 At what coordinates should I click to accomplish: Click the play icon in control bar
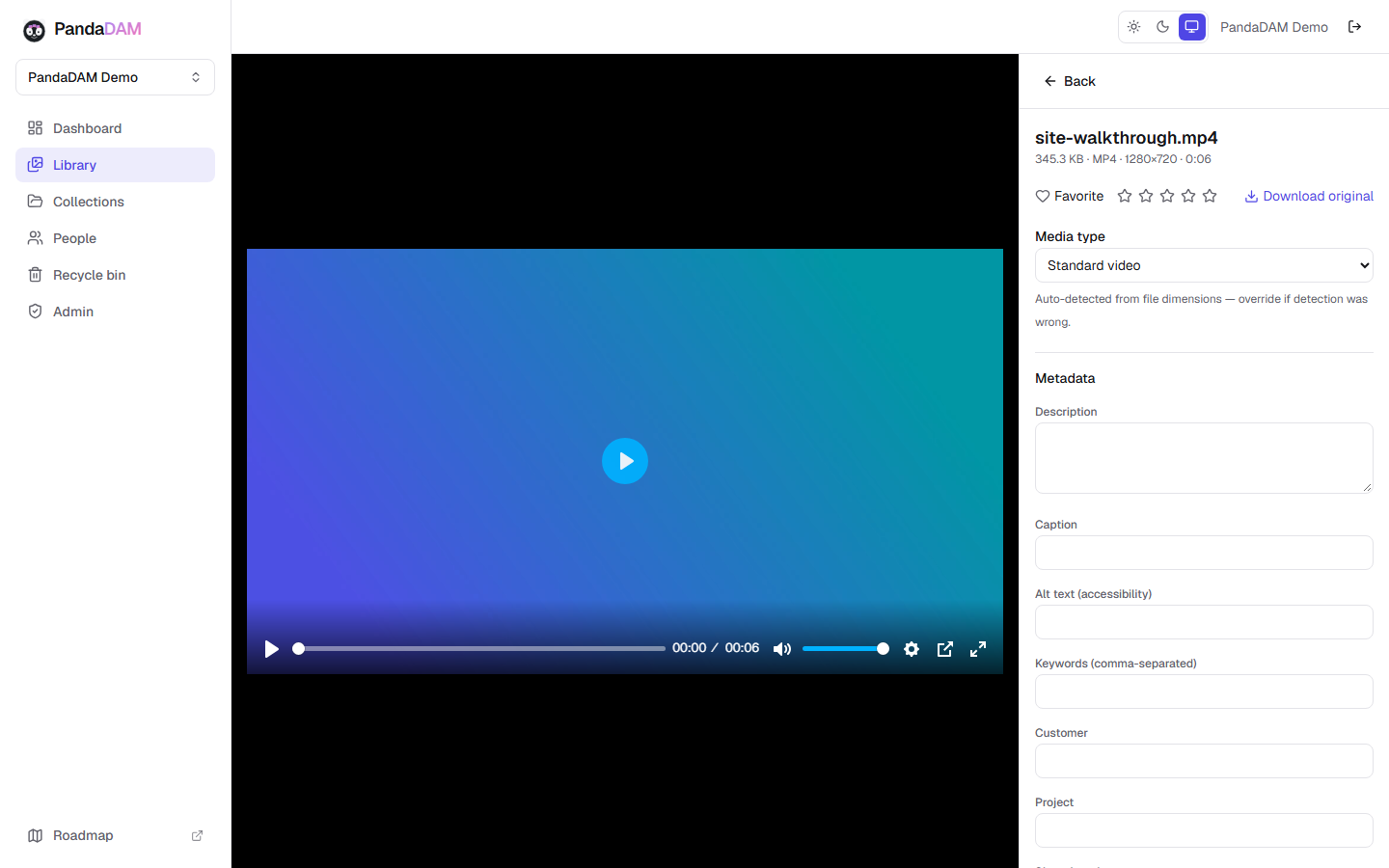pyautogui.click(x=272, y=649)
